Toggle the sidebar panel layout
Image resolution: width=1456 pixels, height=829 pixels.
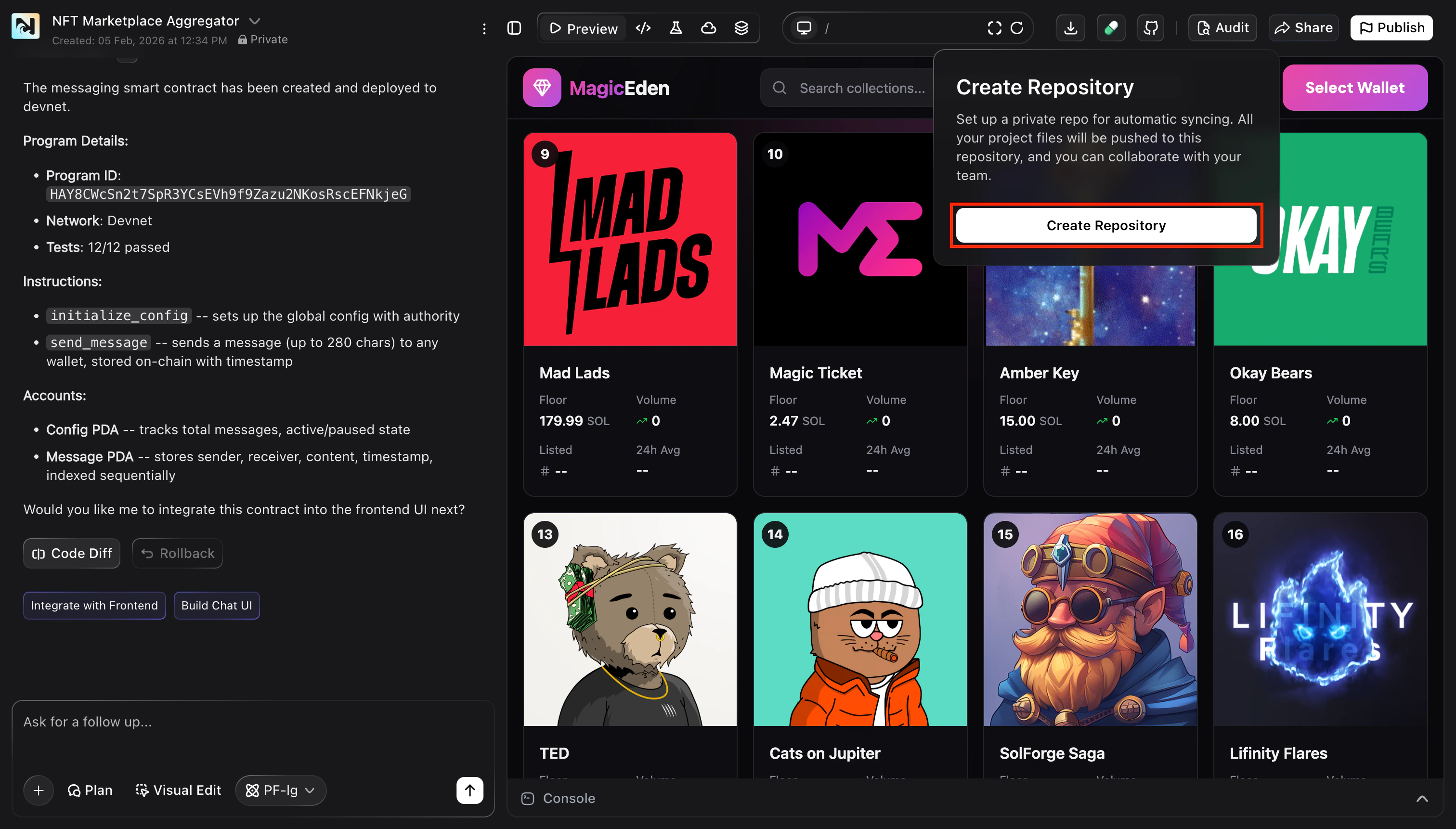pyautogui.click(x=514, y=28)
